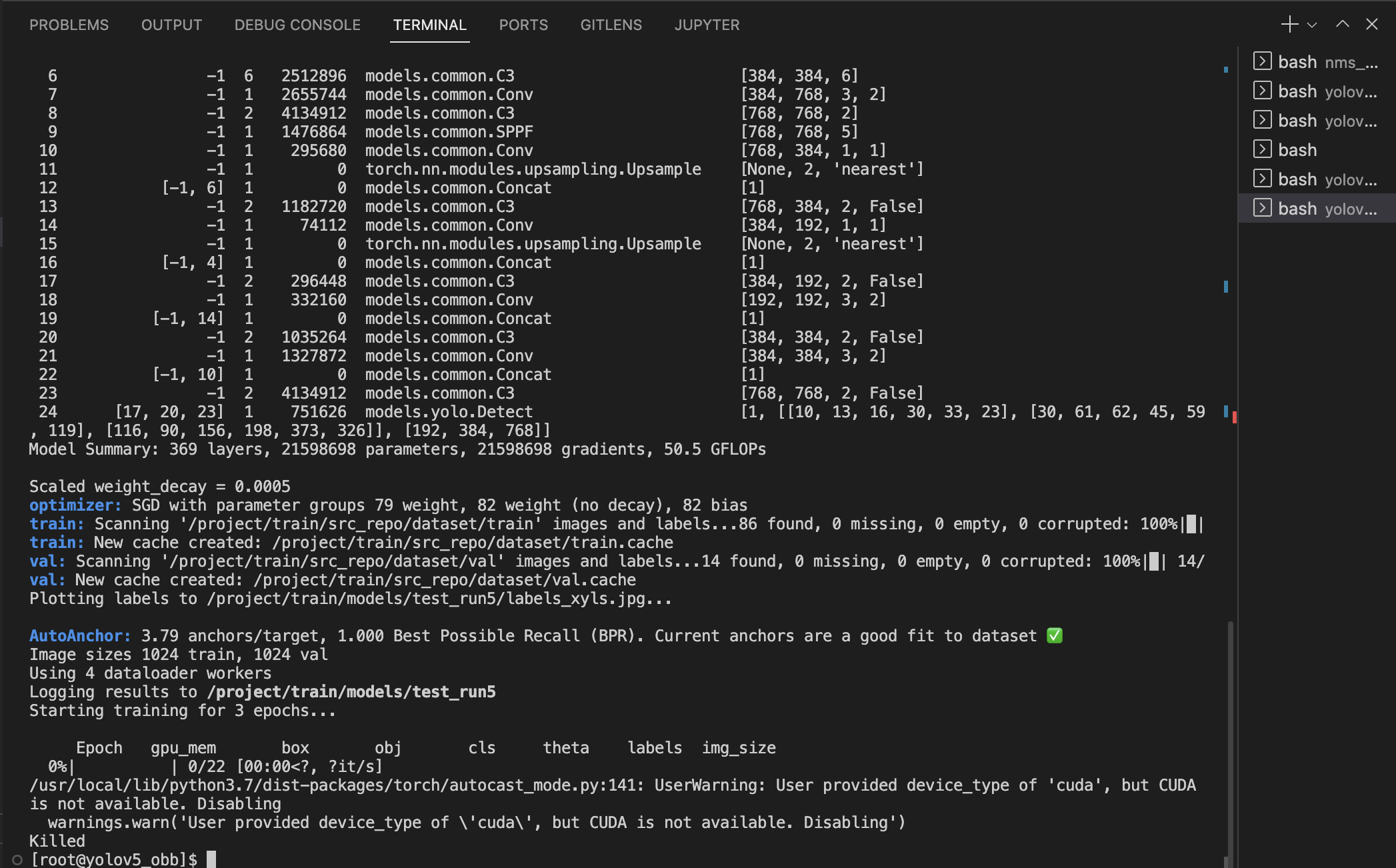The image size is (1396, 868).
Task: Click the parameter count '1476864'
Action: (x=313, y=132)
